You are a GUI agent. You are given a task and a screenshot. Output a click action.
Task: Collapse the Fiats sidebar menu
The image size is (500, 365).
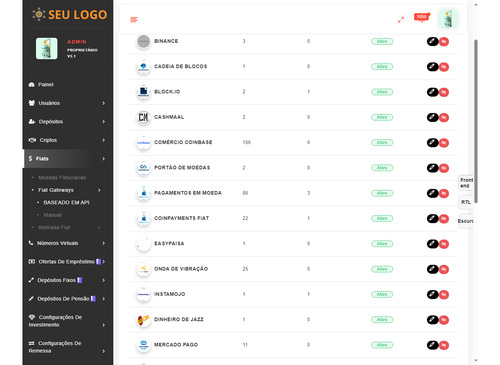(x=68, y=159)
